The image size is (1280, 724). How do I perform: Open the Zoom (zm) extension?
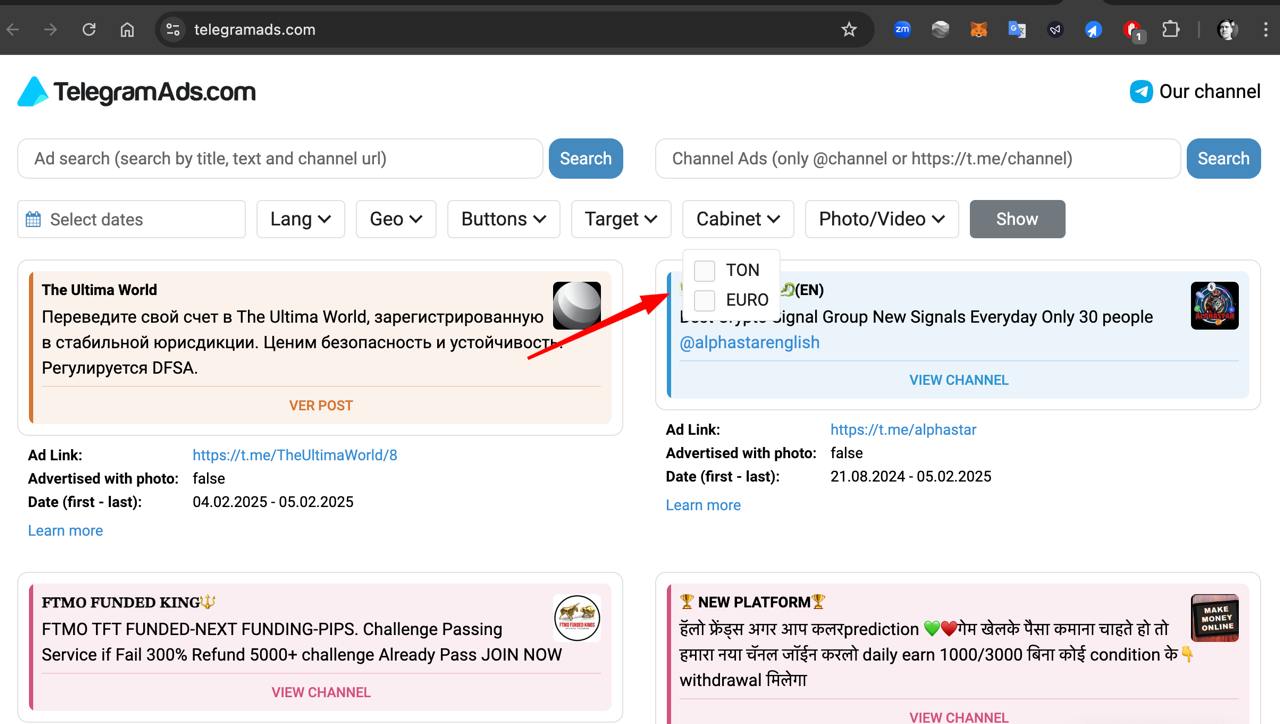[902, 30]
